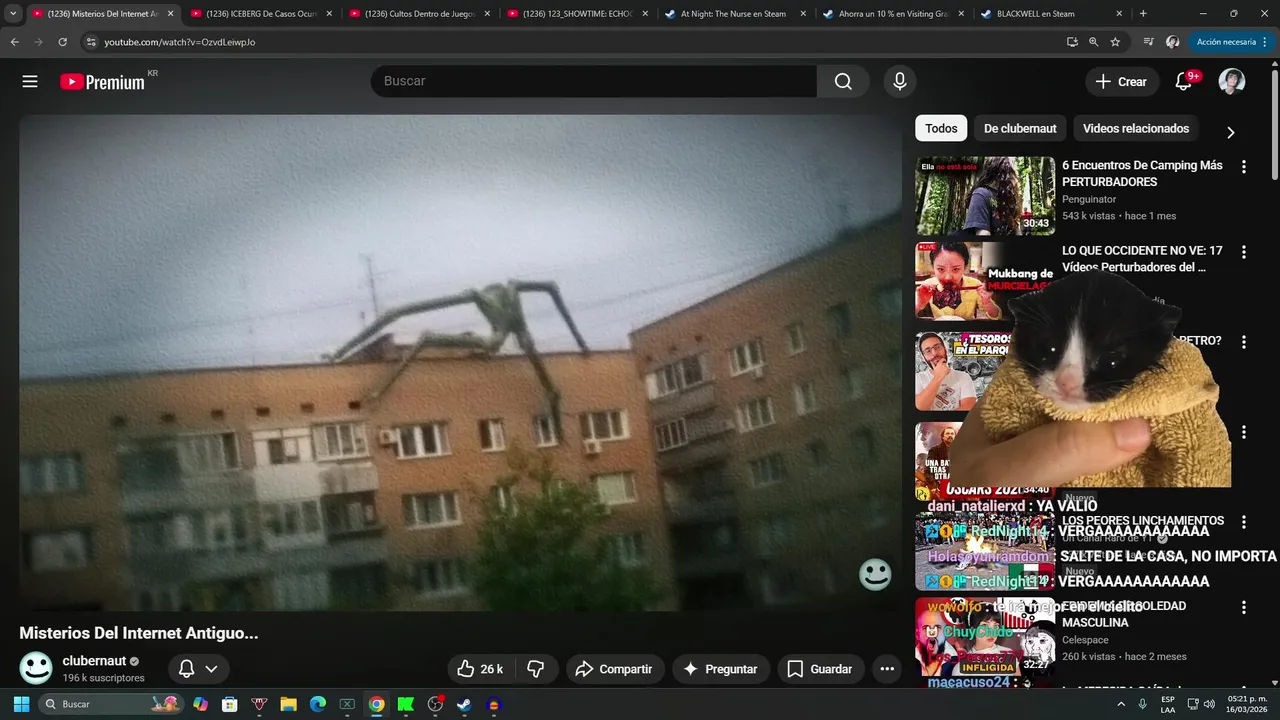Go to YouTube Premium home logo
Viewport: 1280px width, 720px height.
point(103,82)
